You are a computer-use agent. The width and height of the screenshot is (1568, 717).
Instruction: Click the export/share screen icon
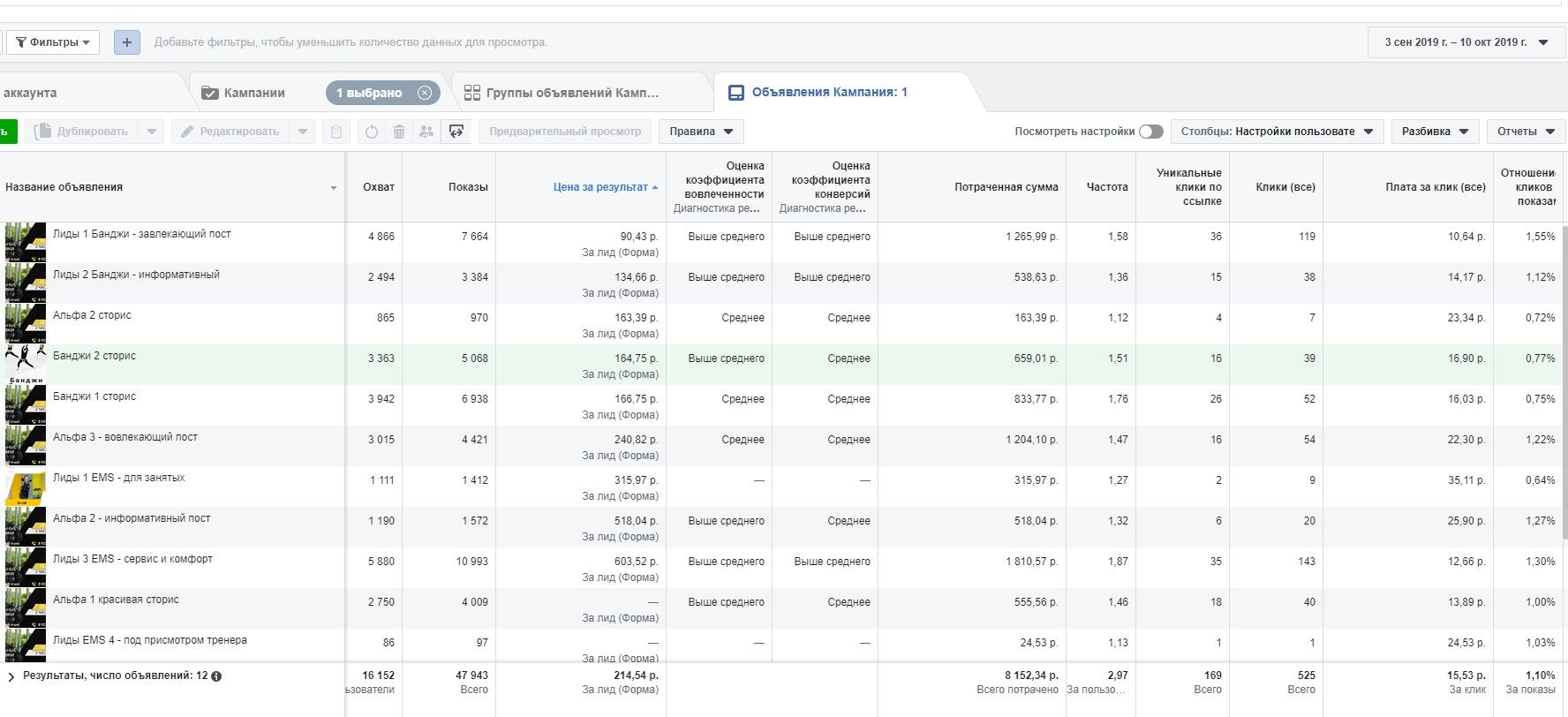[456, 132]
